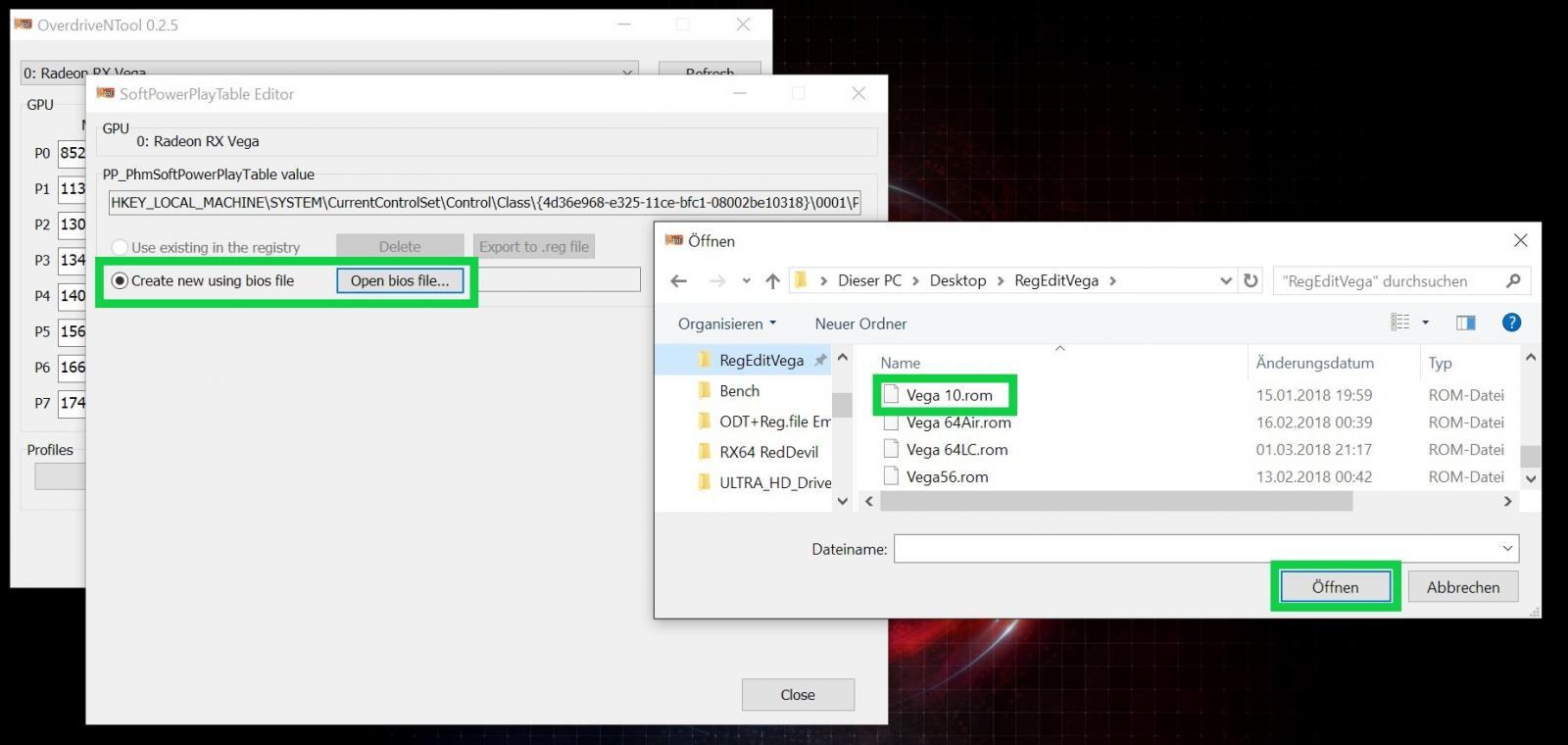Image resolution: width=1568 pixels, height=745 pixels.
Task: Open the Bench folder in sidebar
Action: point(739,390)
